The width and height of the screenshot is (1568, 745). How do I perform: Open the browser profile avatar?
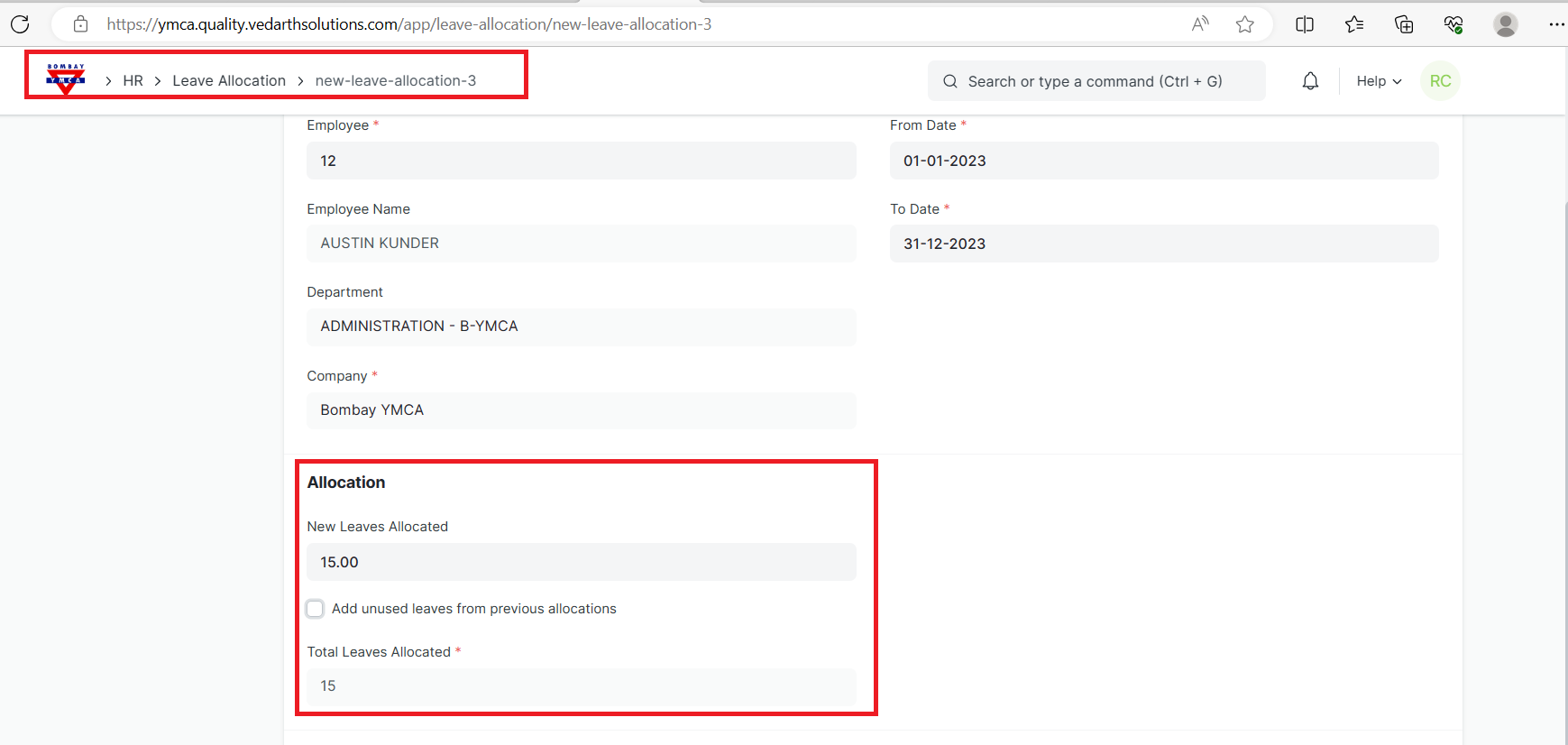pyautogui.click(x=1505, y=24)
